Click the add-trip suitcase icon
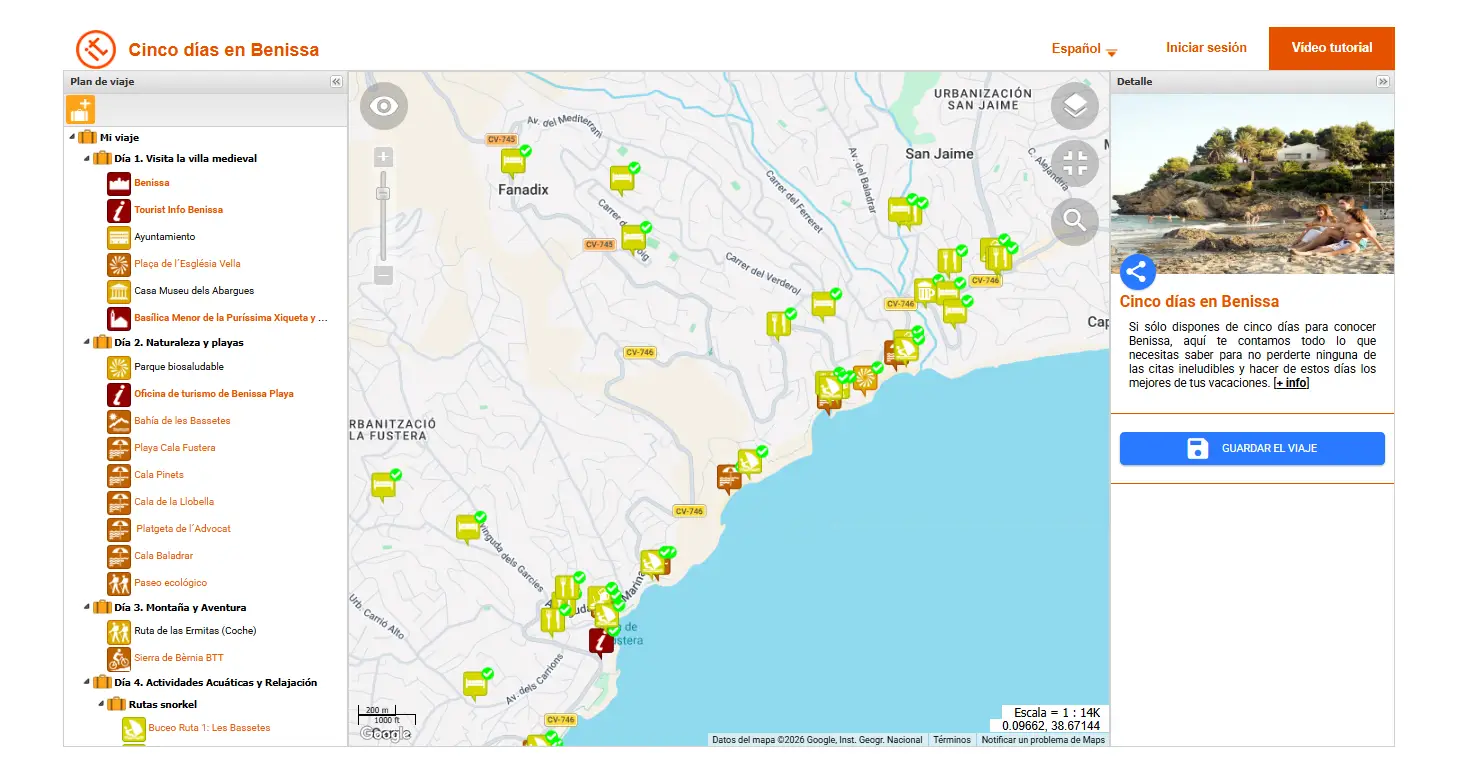1461x777 pixels. (80, 109)
